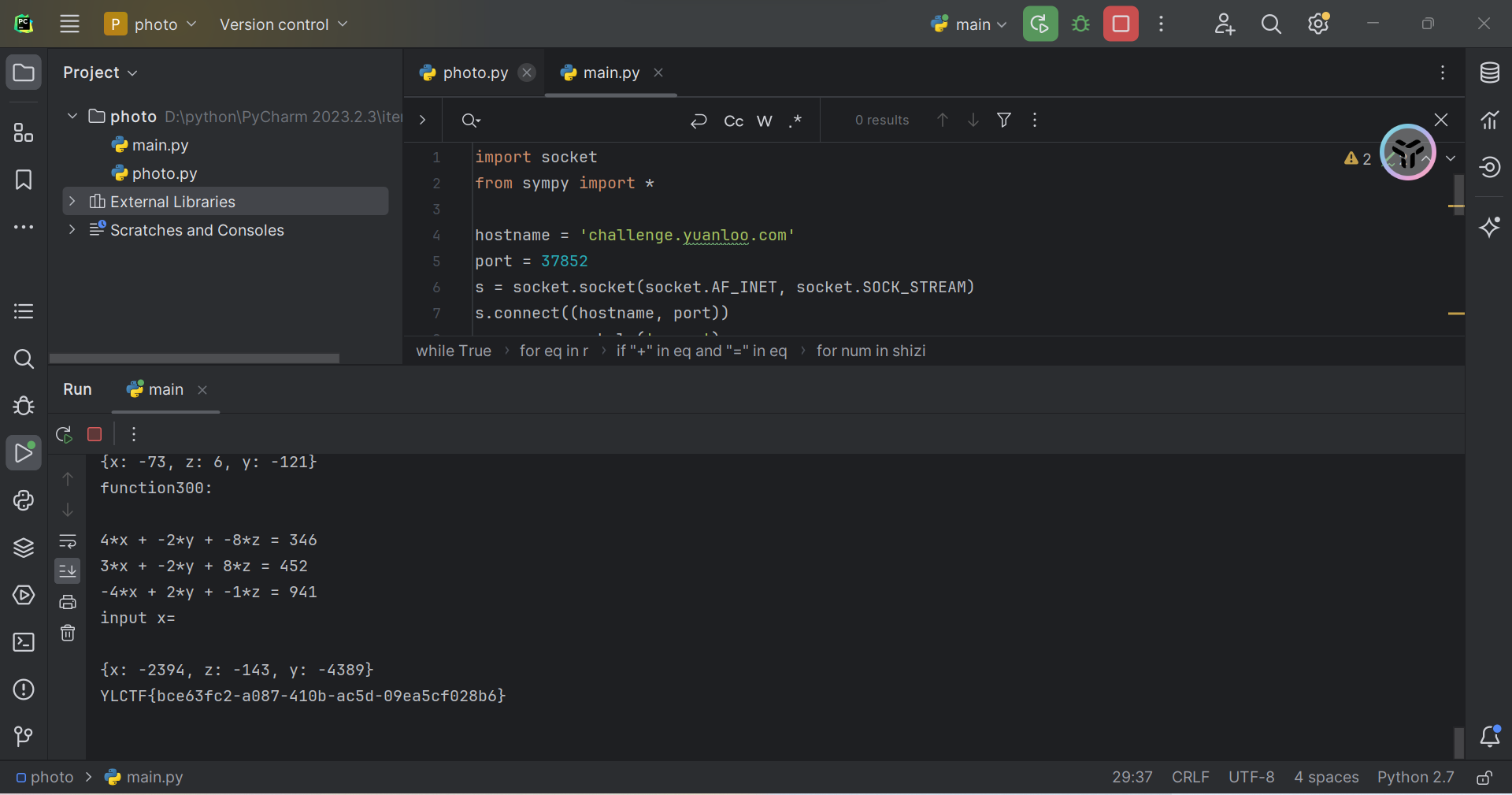Open the Structure tool window
Image resolution: width=1512 pixels, height=795 pixels.
click(24, 132)
